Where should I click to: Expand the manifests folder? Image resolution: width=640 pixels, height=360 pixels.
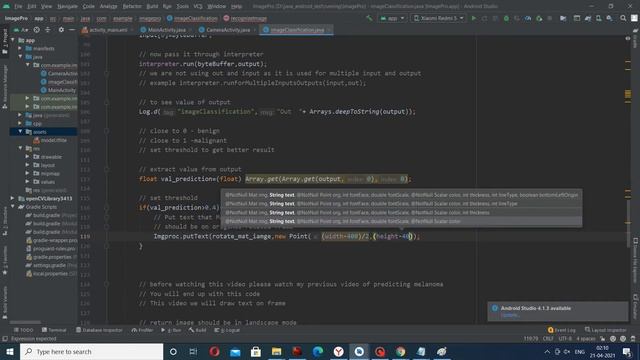tap(20, 48)
